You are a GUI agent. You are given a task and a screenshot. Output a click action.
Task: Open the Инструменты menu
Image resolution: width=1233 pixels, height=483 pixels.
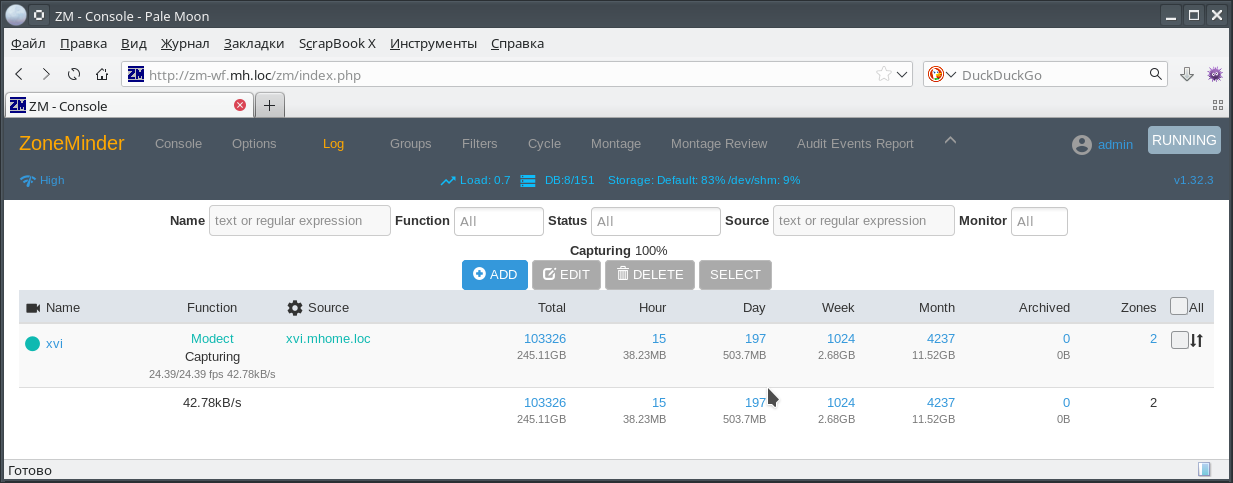[x=433, y=43]
